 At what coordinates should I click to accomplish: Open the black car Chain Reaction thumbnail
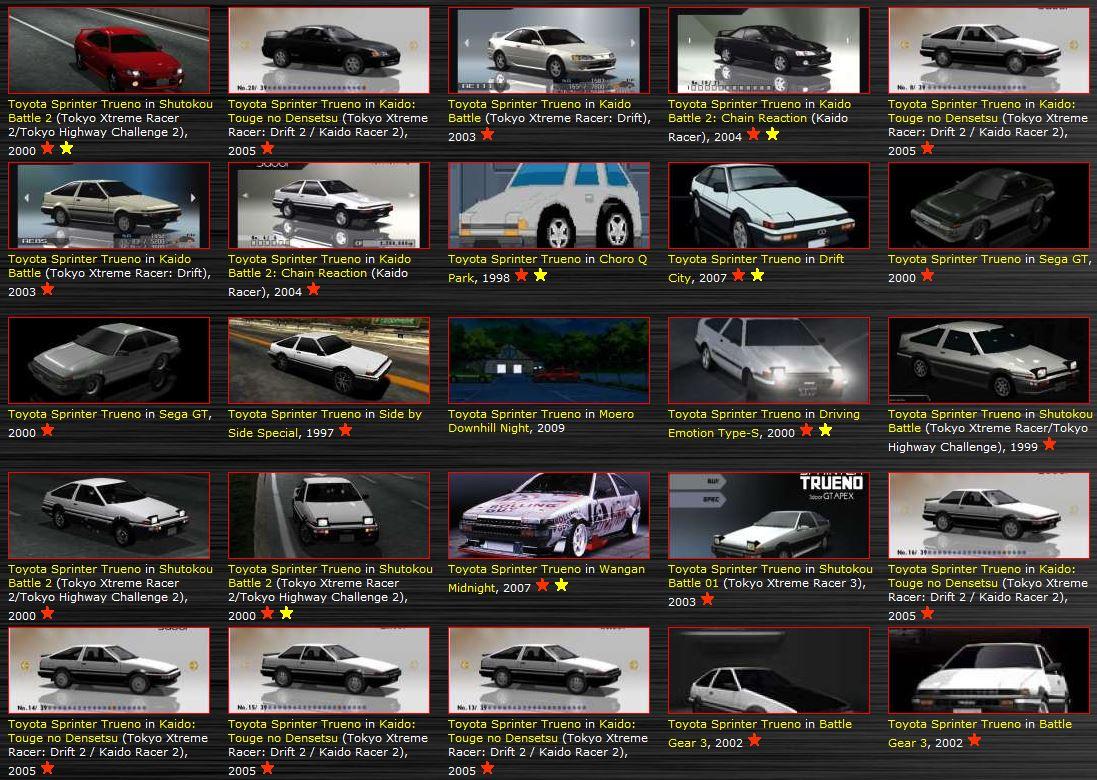[769, 50]
